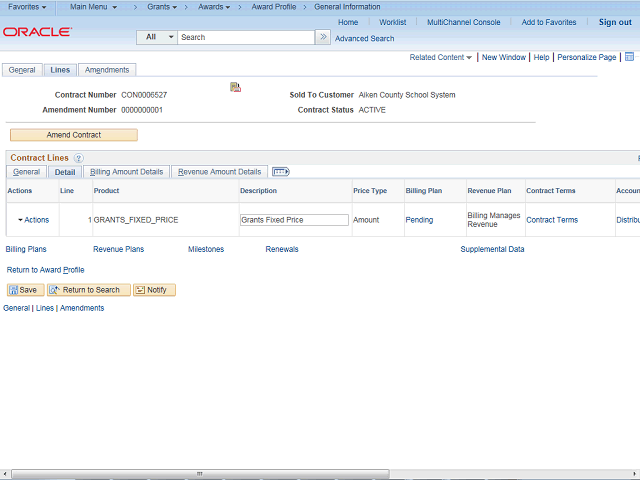Screen dimensions: 640x480
Task: Select the Contract Lines Detail tab
Action: click(x=65, y=172)
